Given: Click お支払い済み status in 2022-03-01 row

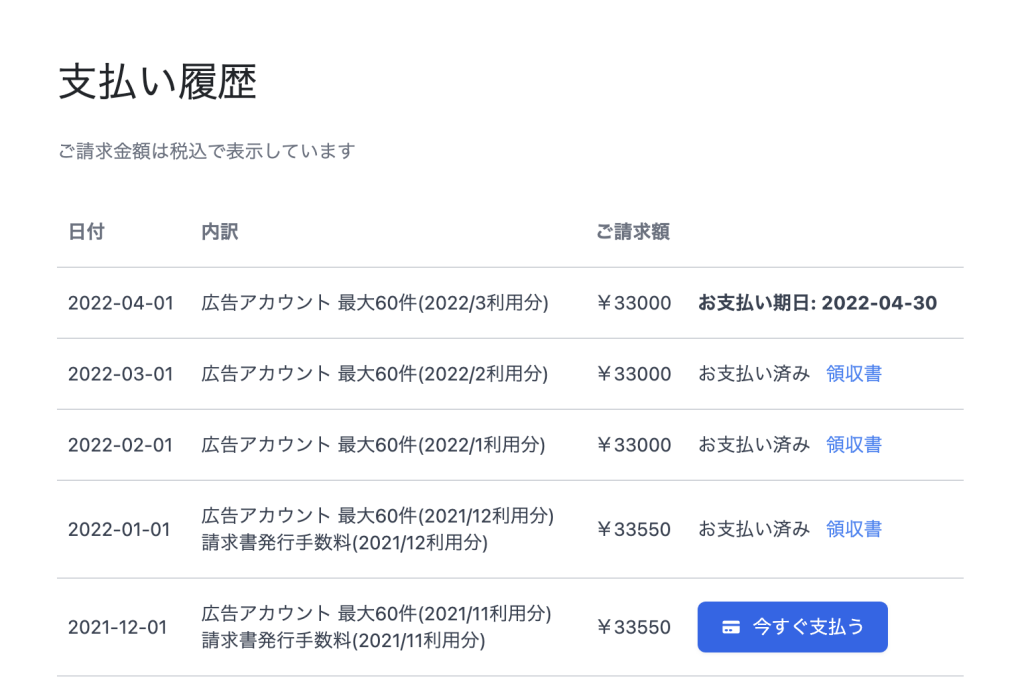Looking at the screenshot, I should click(x=754, y=373).
